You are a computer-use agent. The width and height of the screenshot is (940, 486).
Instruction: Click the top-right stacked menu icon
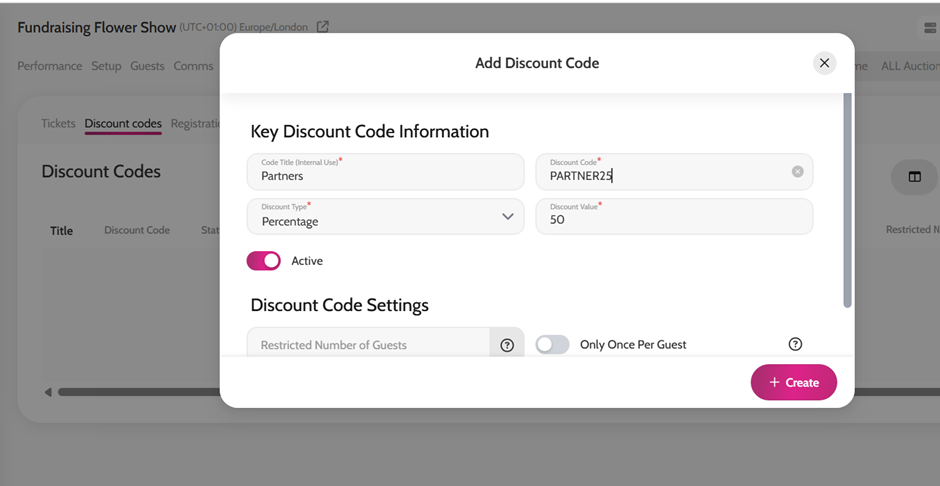[x=930, y=28]
